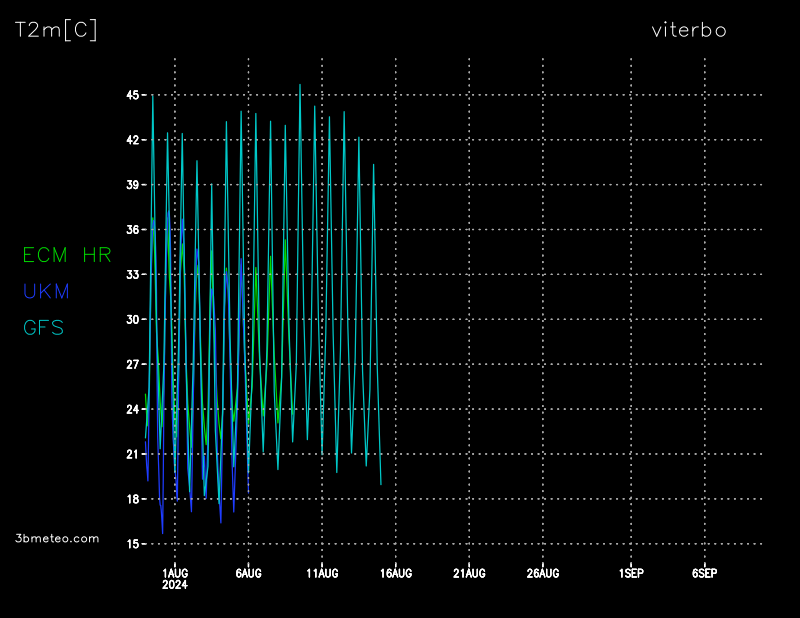The width and height of the screenshot is (800, 618).
Task: Open the 3bmeteo.com watermark link
Action: click(58, 538)
